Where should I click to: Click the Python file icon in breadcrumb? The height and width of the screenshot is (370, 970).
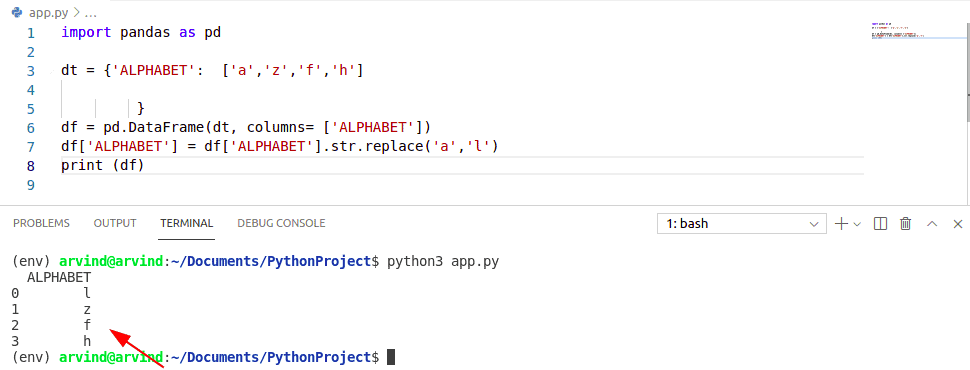point(17,12)
